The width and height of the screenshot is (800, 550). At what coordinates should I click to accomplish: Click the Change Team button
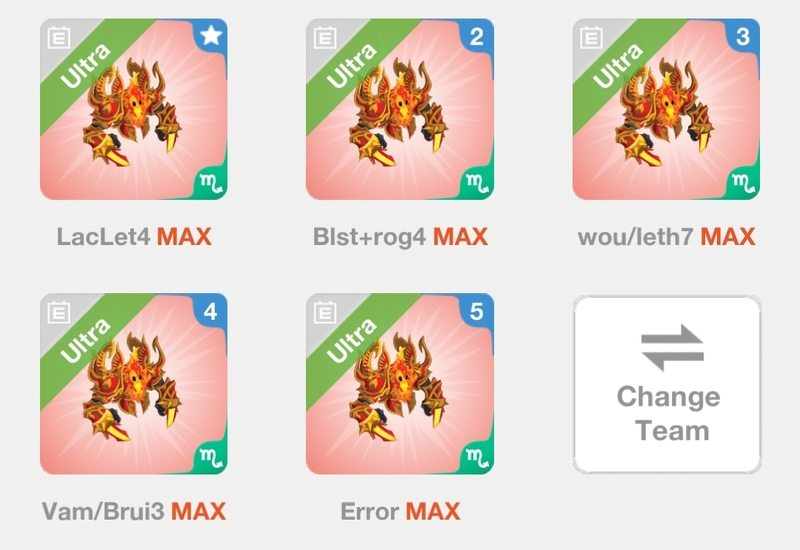click(x=667, y=385)
